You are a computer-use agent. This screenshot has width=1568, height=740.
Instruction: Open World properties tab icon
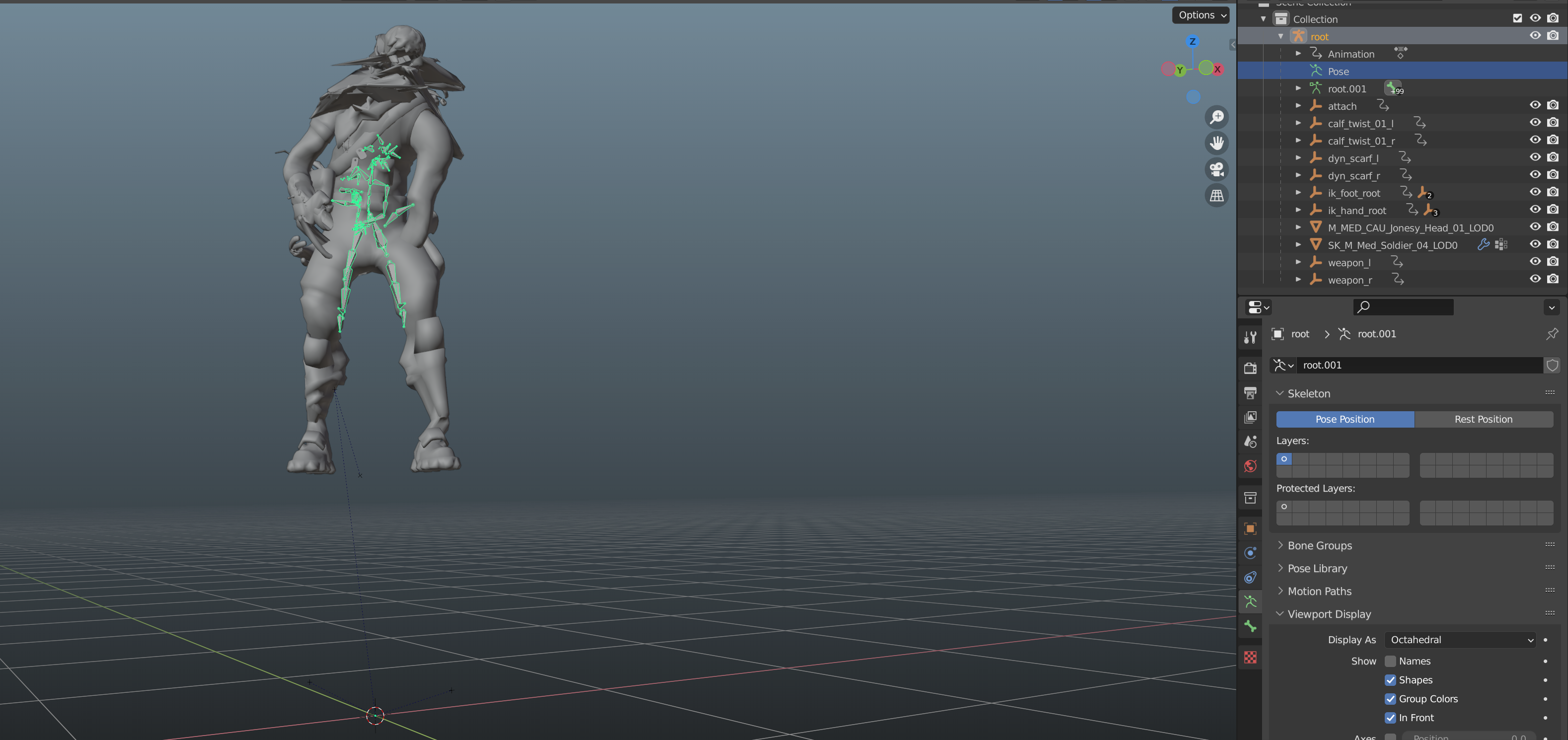point(1250,466)
